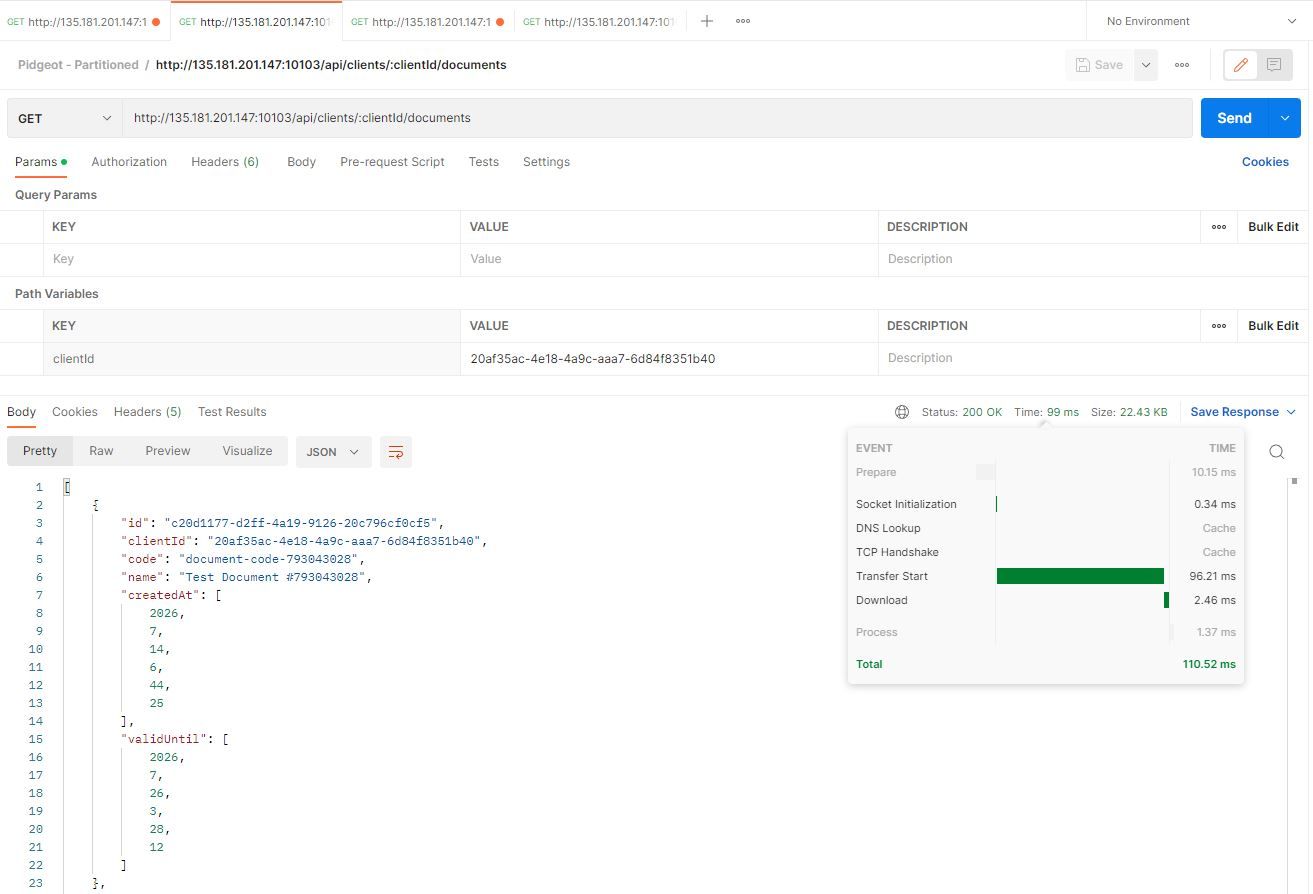Click Bulk Edit for Path Variables
This screenshot has height=894, width=1313.
click(1273, 326)
